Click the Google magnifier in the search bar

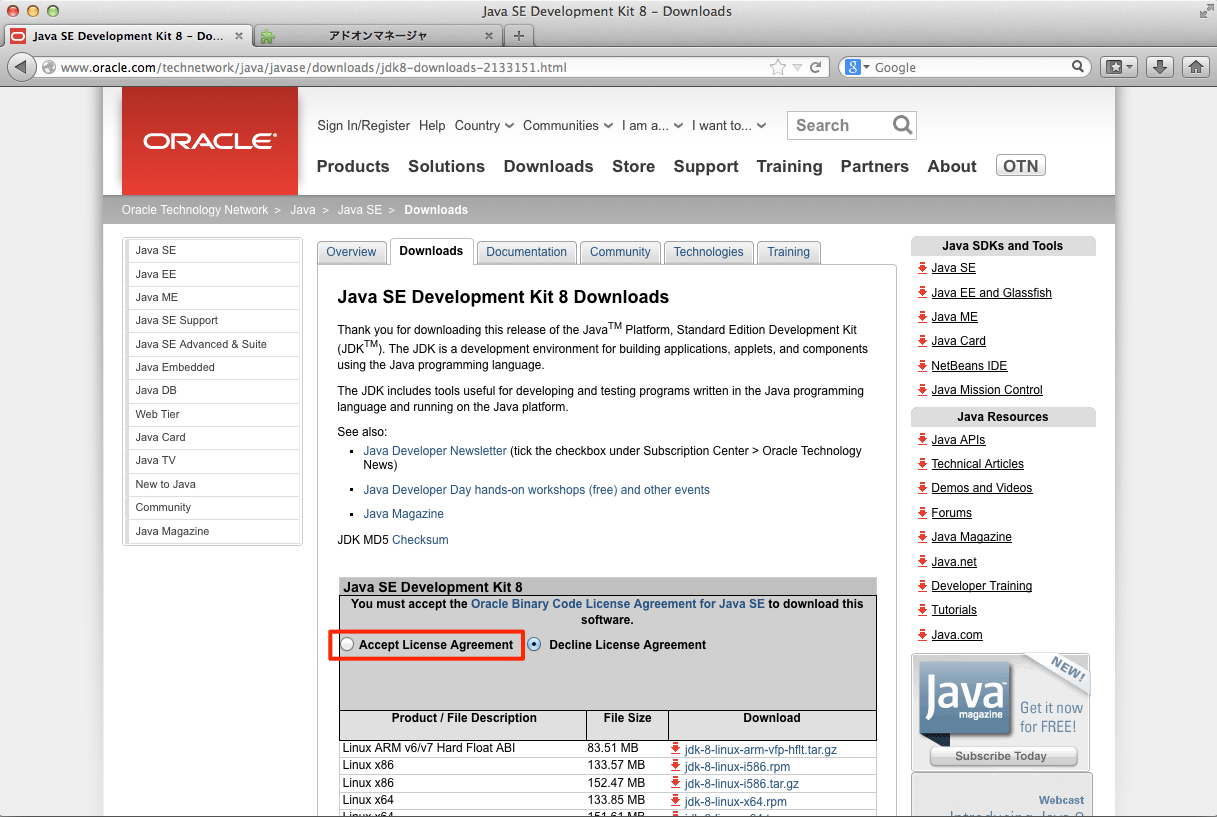tap(1077, 67)
